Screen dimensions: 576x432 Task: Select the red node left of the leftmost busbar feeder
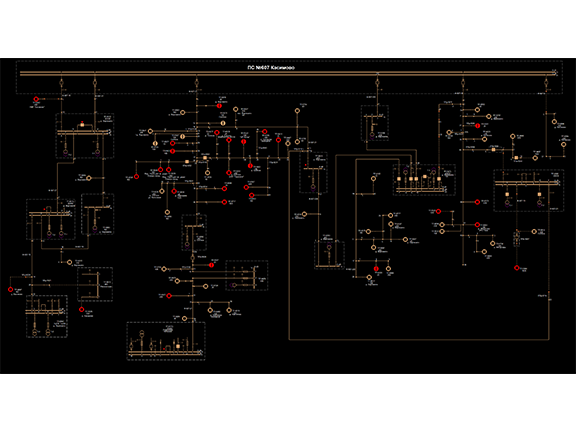pyautogui.click(x=36, y=99)
